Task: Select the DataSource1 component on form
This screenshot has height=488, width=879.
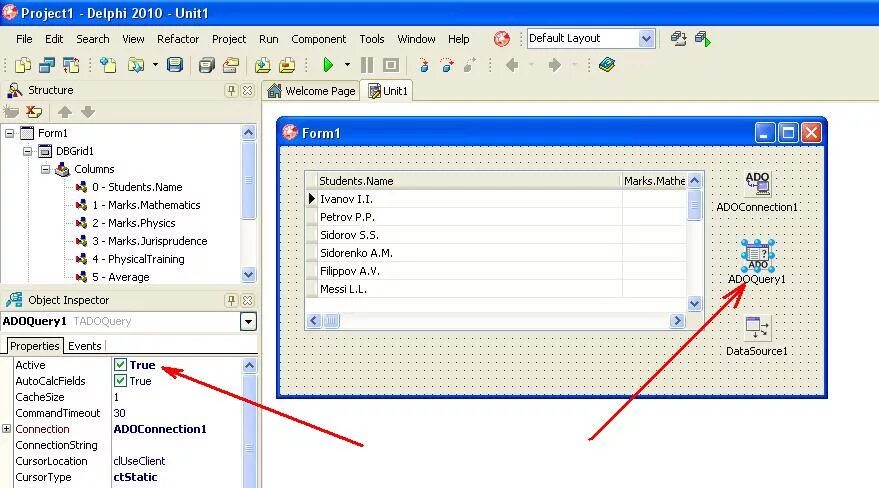Action: click(757, 328)
